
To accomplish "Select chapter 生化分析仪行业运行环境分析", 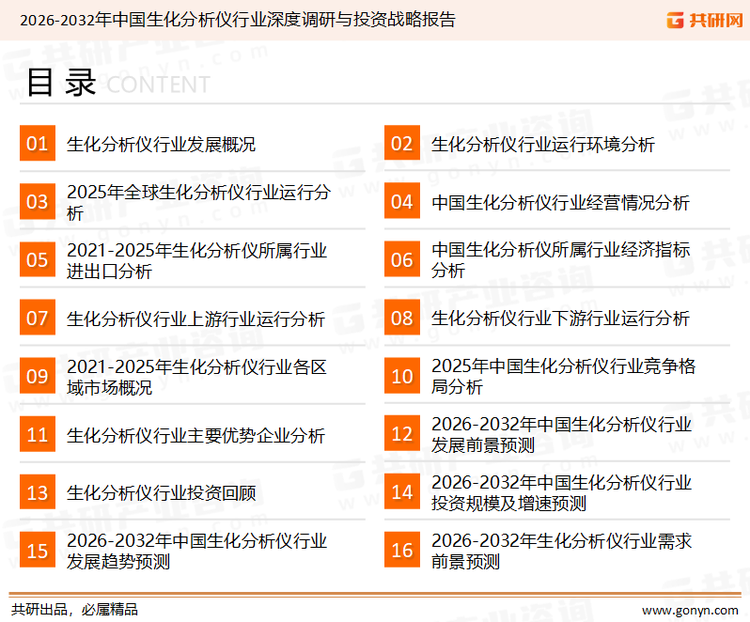I will (543, 144).
